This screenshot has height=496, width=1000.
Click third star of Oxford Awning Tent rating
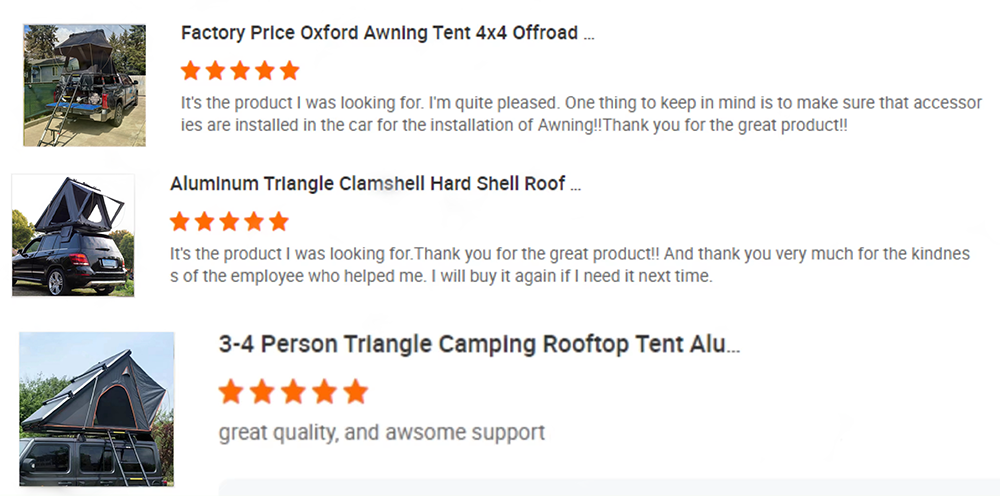pyautogui.click(x=240, y=71)
